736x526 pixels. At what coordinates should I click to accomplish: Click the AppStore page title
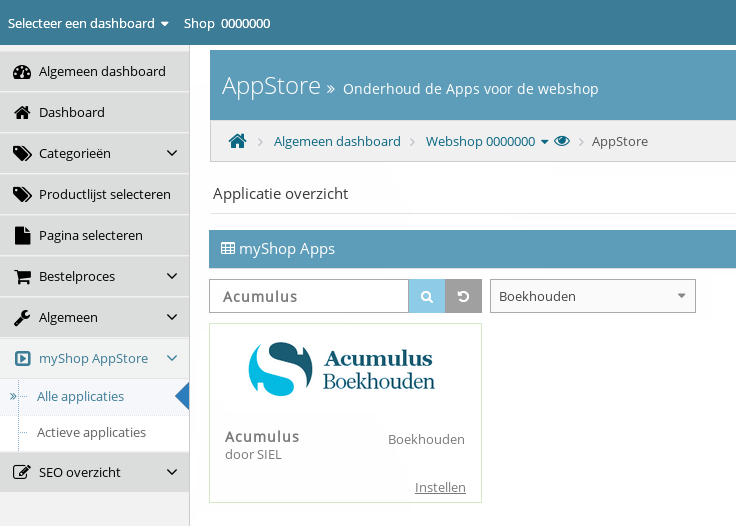[271, 86]
